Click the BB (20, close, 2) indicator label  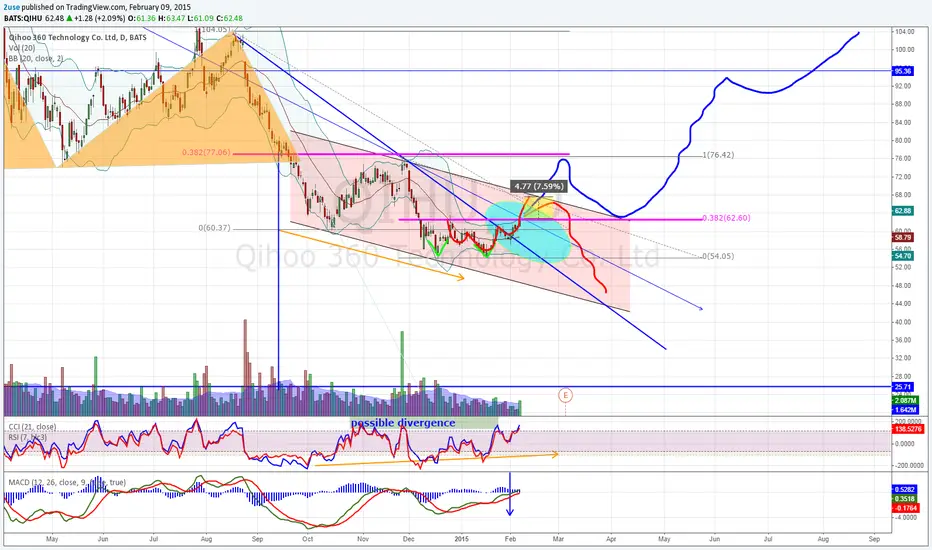(36, 58)
